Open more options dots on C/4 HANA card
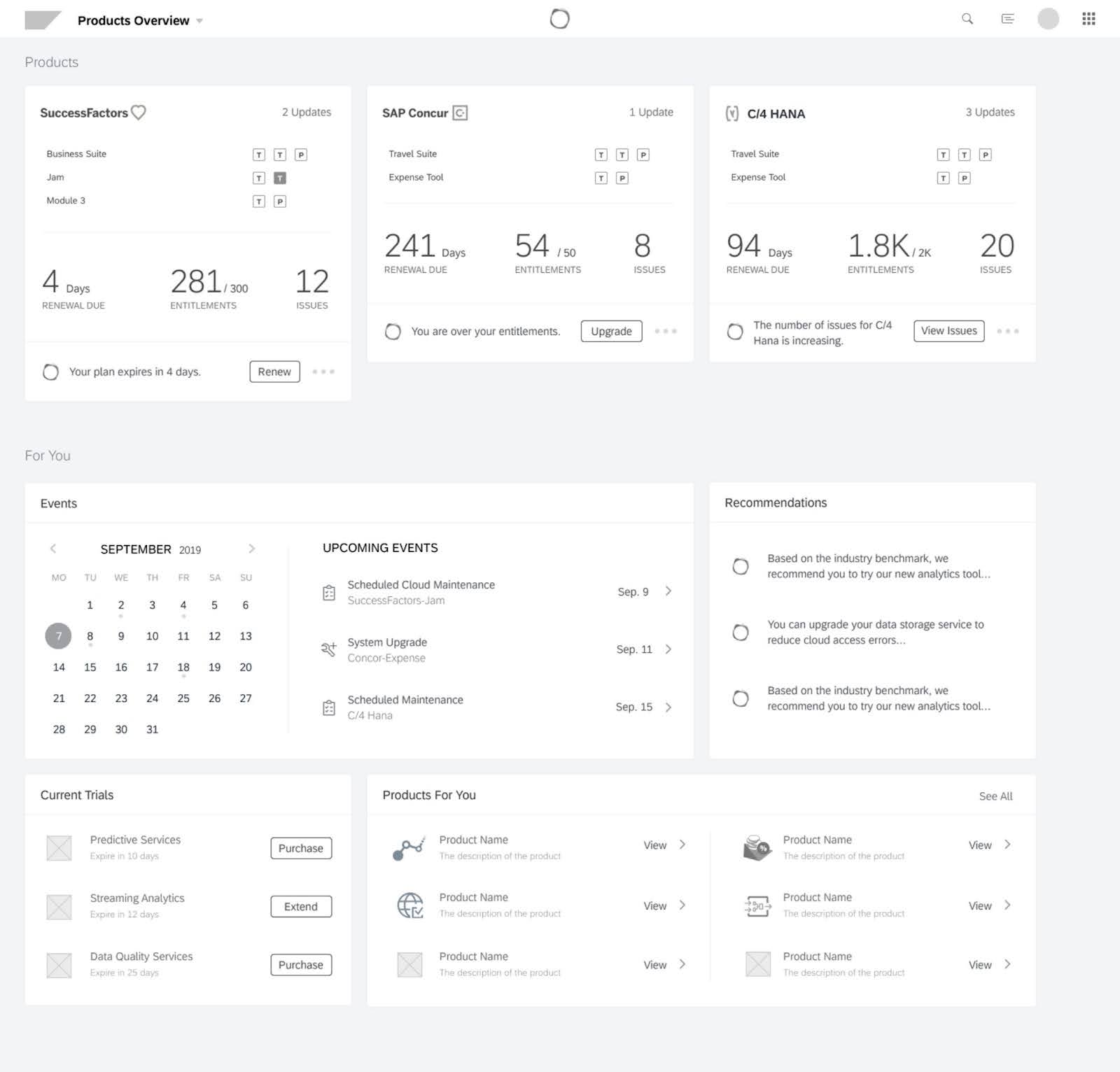 coord(1008,331)
